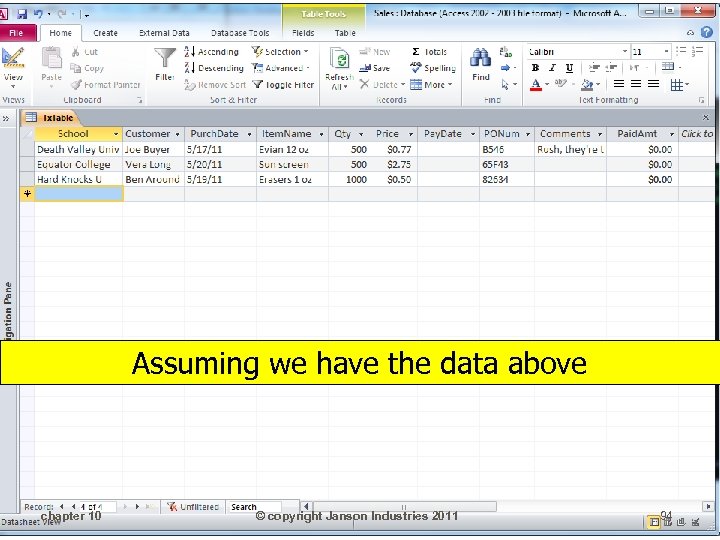Open the School column filter arrow

coord(116,134)
